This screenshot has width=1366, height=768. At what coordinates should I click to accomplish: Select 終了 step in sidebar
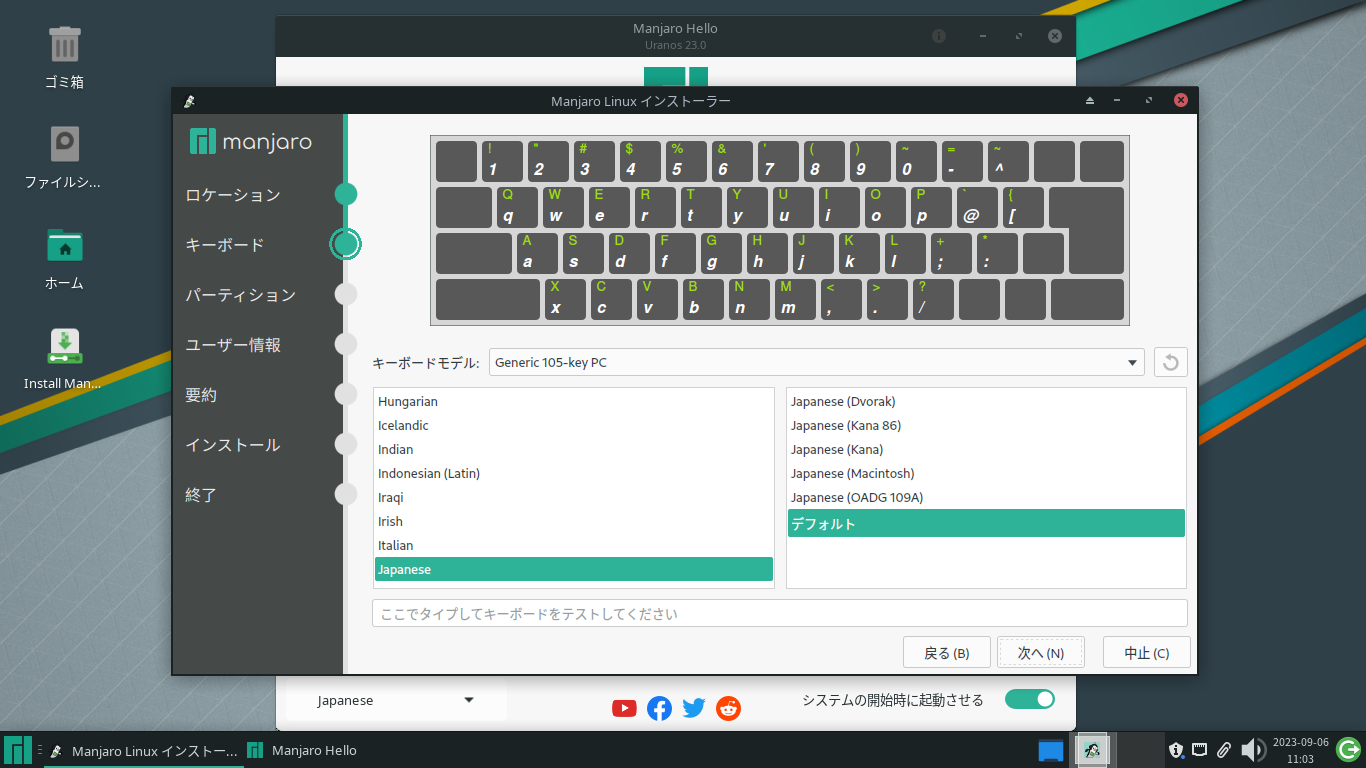(201, 495)
